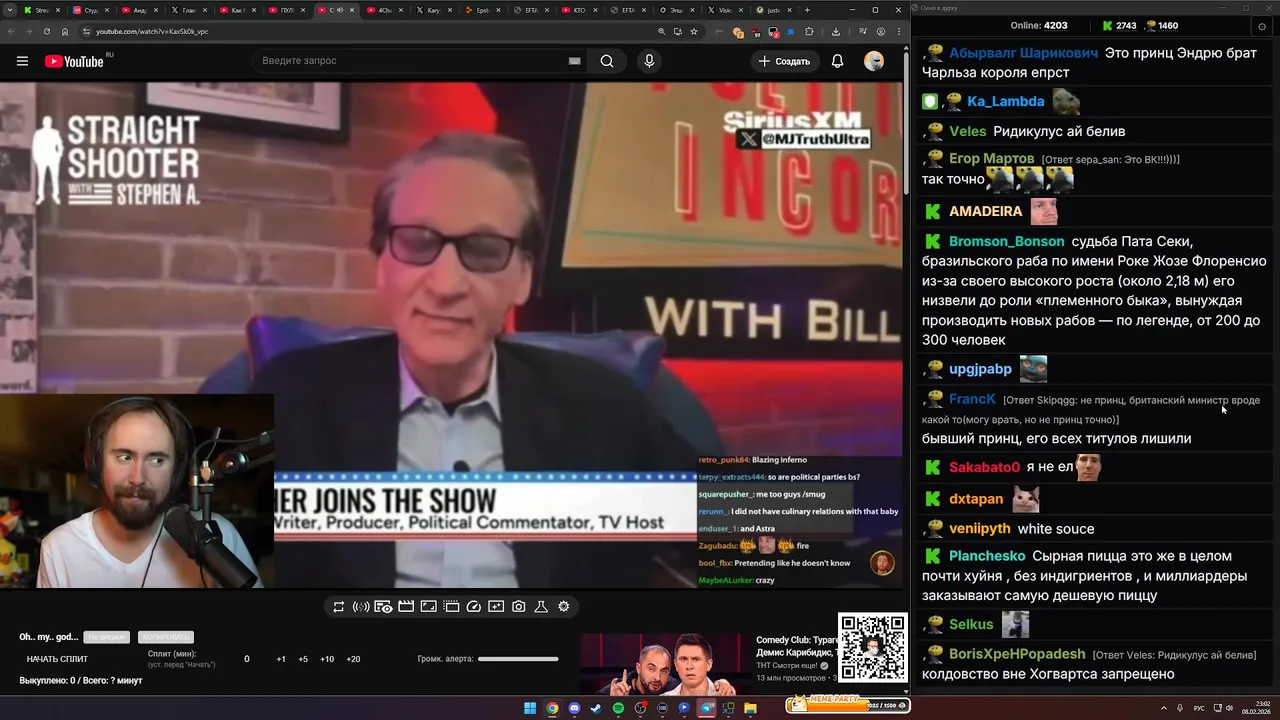Viewport: 1280px width, 720px height.
Task: Click the КОПИРОВАТЬ button
Action: coord(165,637)
